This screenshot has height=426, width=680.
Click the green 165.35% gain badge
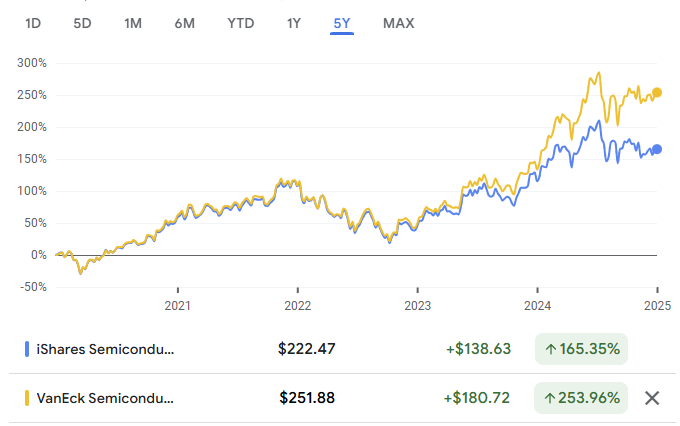coord(581,349)
